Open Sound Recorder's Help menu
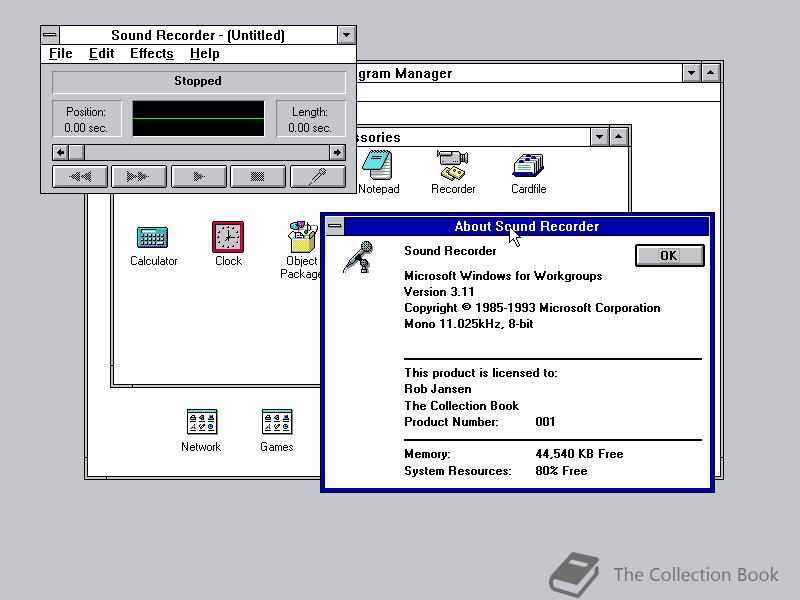The height and width of the screenshot is (600, 800). pyautogui.click(x=205, y=53)
